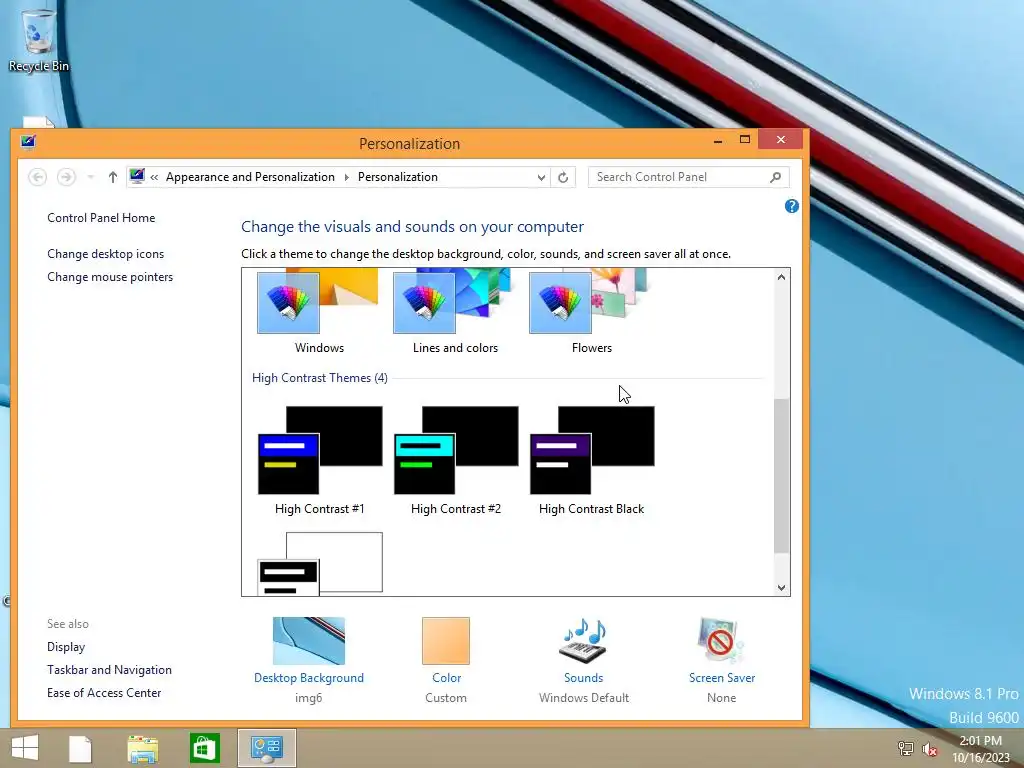The height and width of the screenshot is (768, 1024).
Task: Click the Back navigation arrow
Action: point(37,177)
